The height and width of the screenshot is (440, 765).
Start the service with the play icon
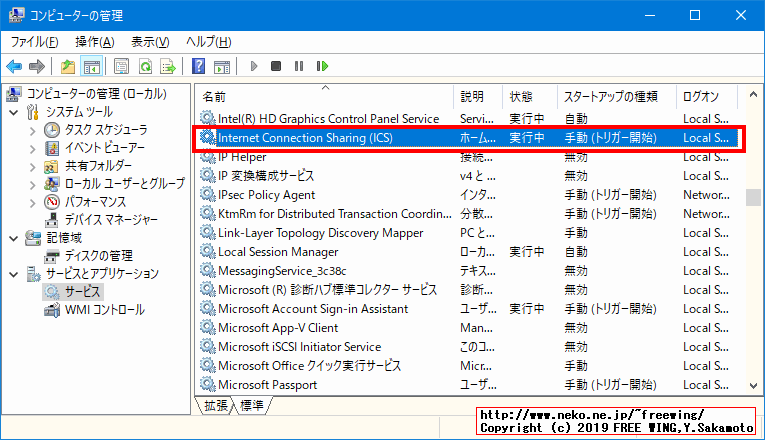pos(253,66)
